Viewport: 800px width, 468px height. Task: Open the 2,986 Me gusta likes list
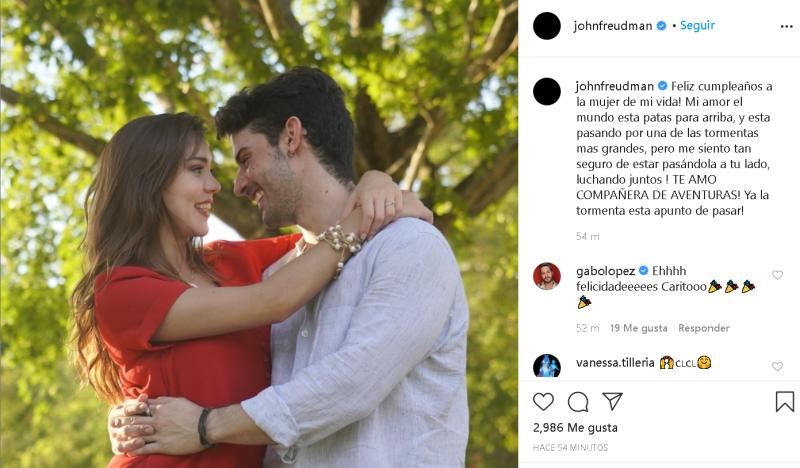[x=575, y=428]
